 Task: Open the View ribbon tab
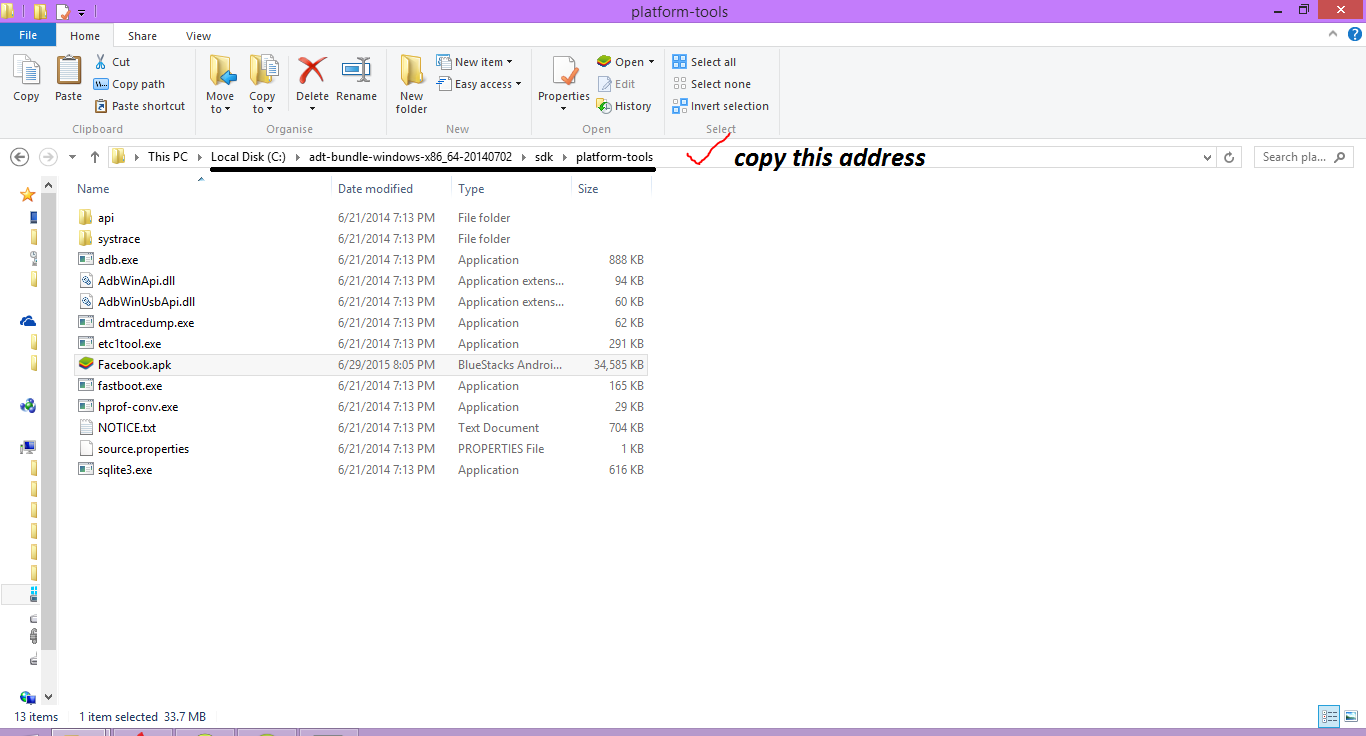(x=198, y=36)
